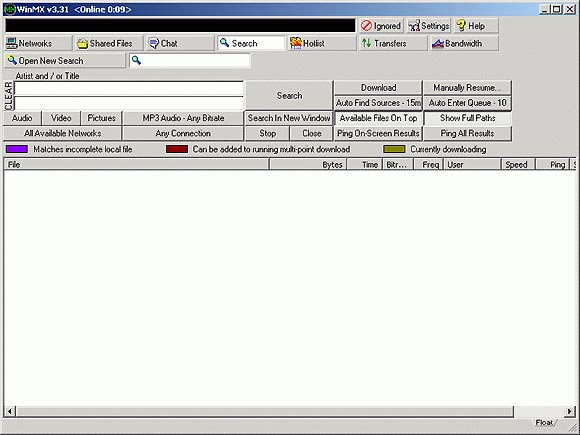This screenshot has width=580, height=435.
Task: Select the Search tab
Action: coord(251,43)
